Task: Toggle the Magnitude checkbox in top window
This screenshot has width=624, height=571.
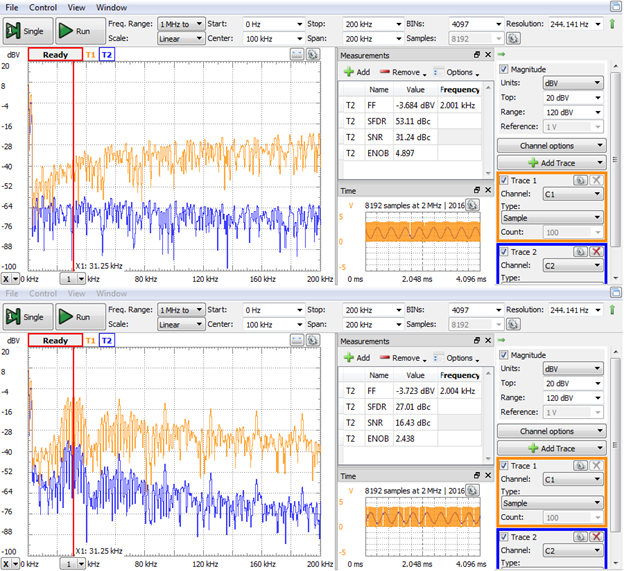Action: click(504, 69)
